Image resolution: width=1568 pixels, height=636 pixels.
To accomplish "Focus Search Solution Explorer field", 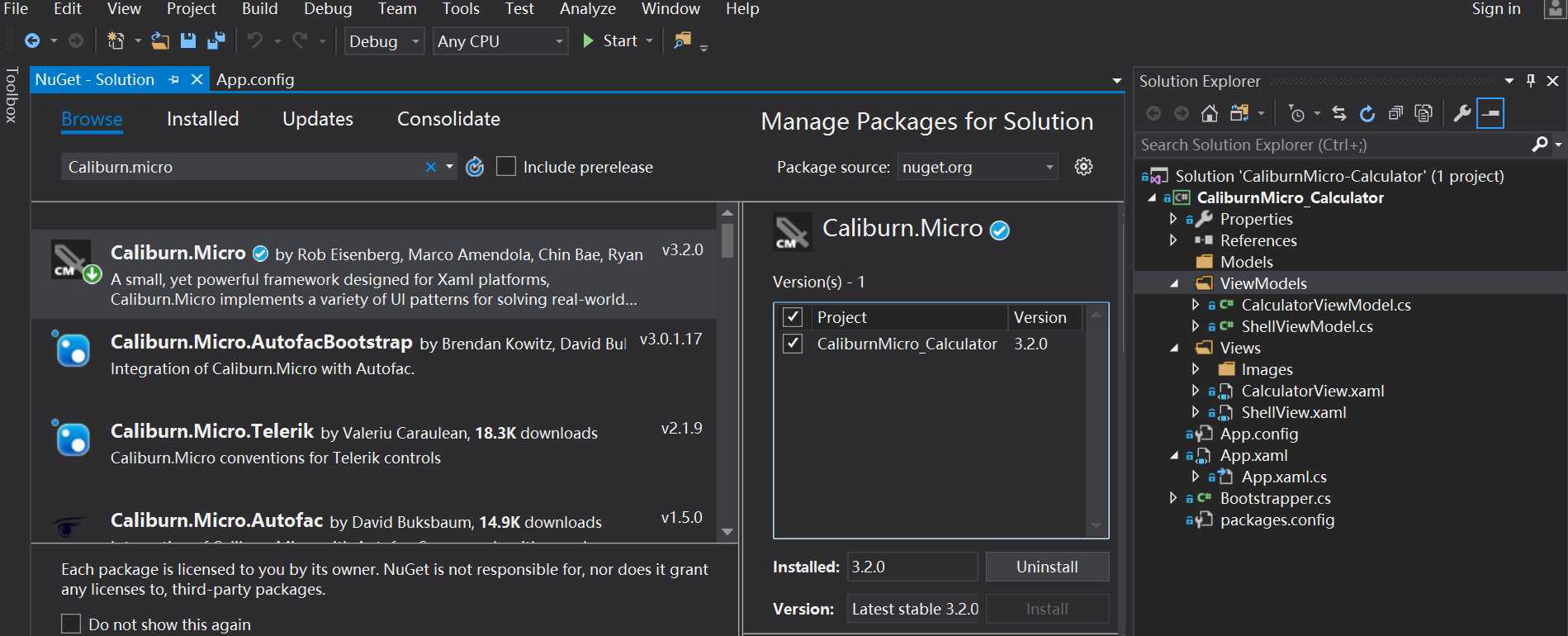I will tap(1333, 145).
